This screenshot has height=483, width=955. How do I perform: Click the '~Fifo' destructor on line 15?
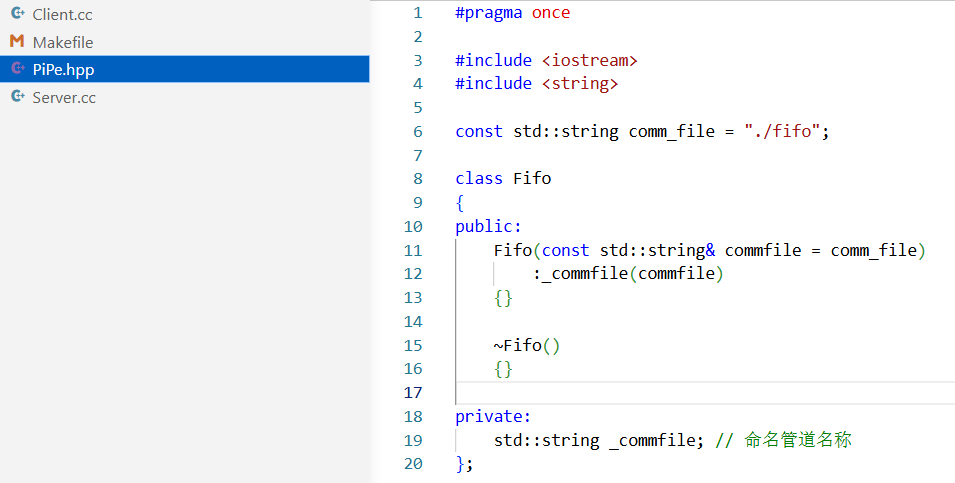tap(518, 345)
